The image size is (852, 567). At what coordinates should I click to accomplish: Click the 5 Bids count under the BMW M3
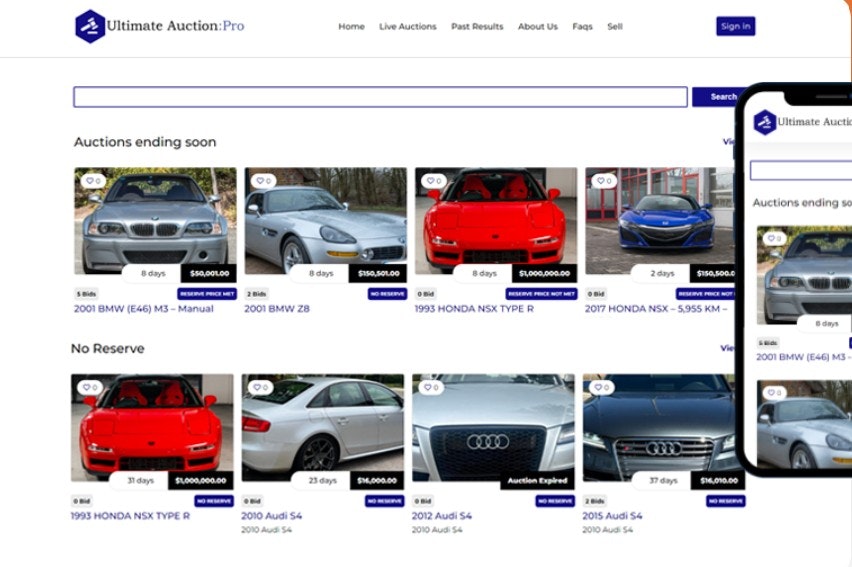pos(86,294)
